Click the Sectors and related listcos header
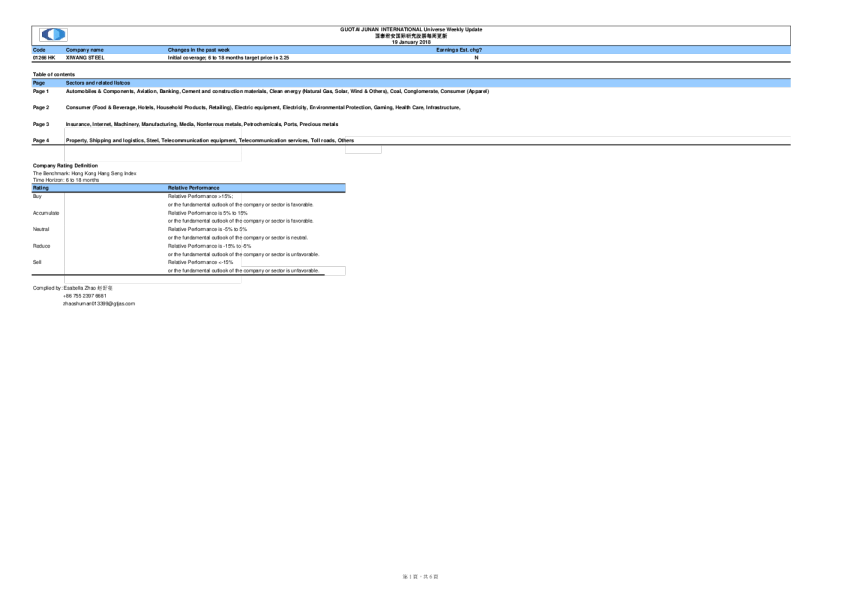The width and height of the screenshot is (842, 595). pos(98,83)
